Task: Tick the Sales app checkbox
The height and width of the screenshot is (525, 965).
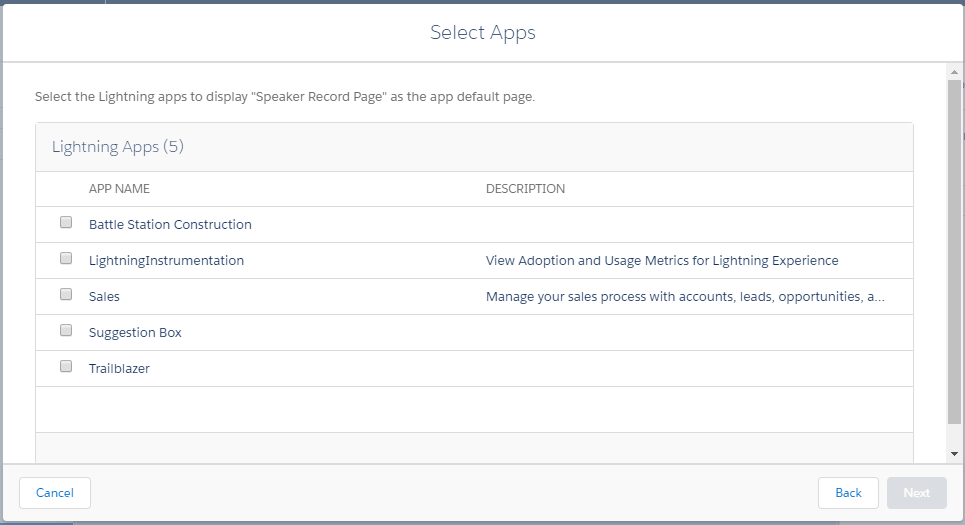Action: pyautogui.click(x=66, y=295)
